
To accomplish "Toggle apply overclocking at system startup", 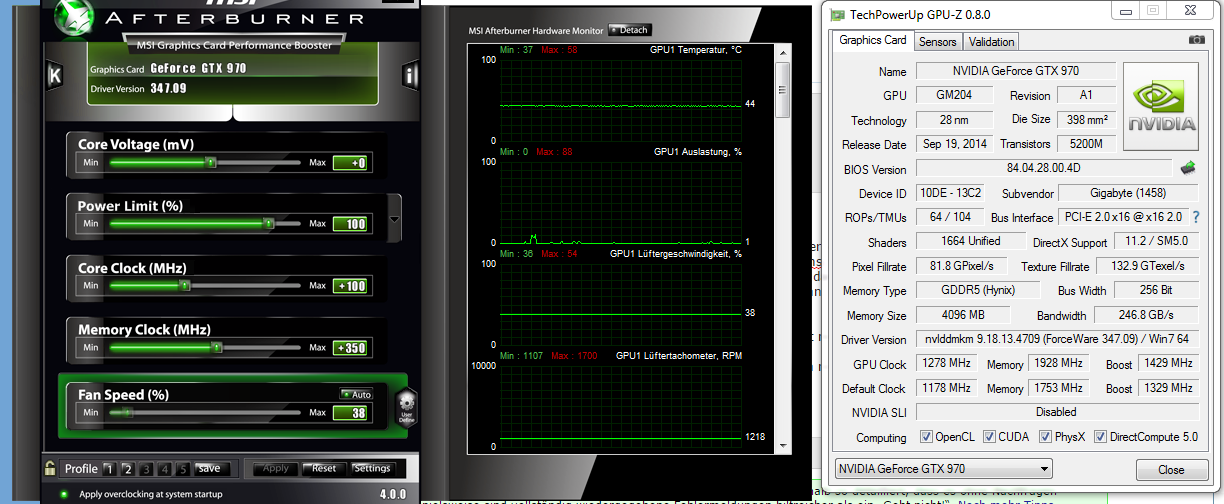I will tap(64, 494).
